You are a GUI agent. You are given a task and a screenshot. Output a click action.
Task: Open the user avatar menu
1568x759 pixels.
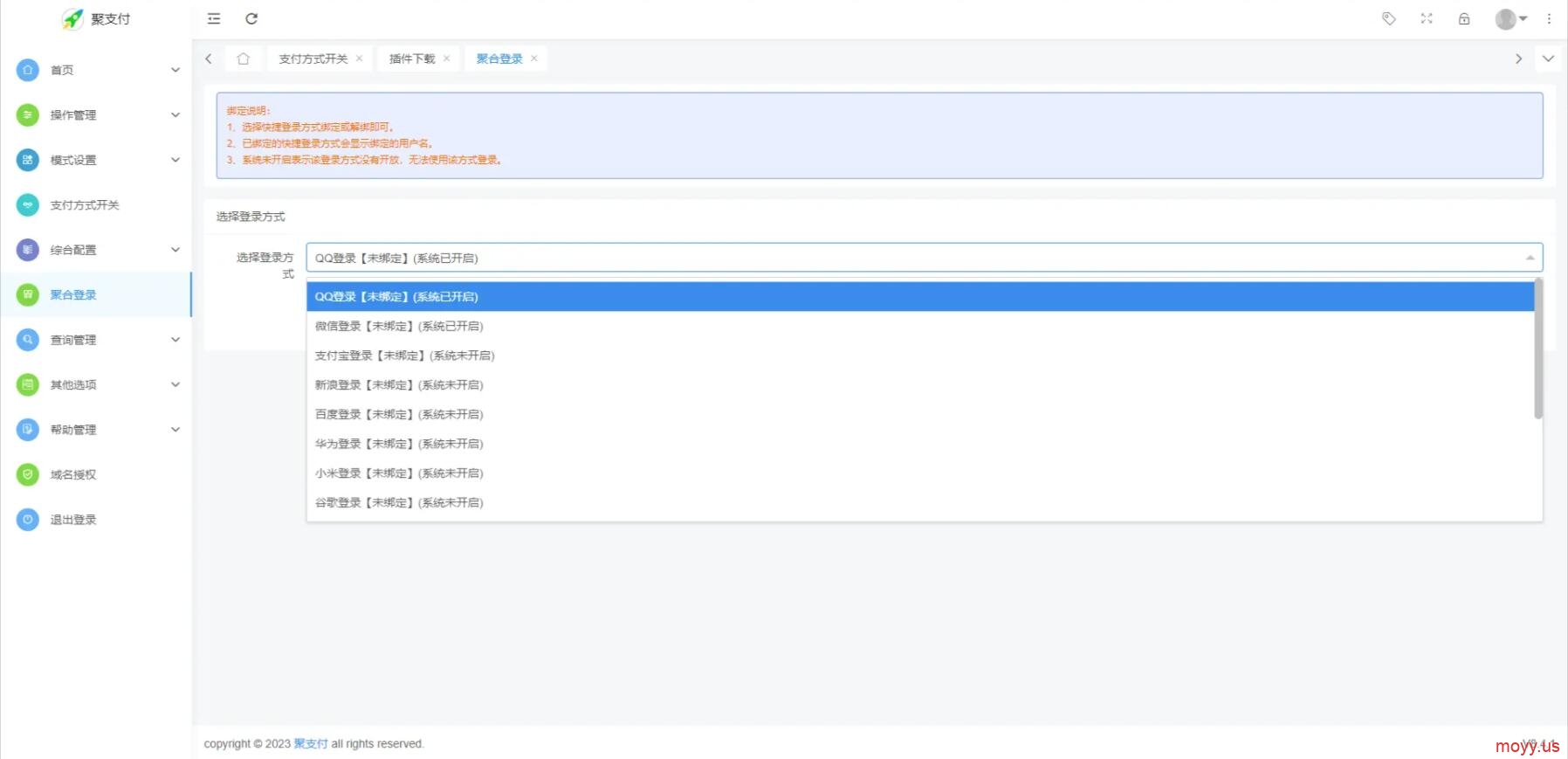[1510, 18]
